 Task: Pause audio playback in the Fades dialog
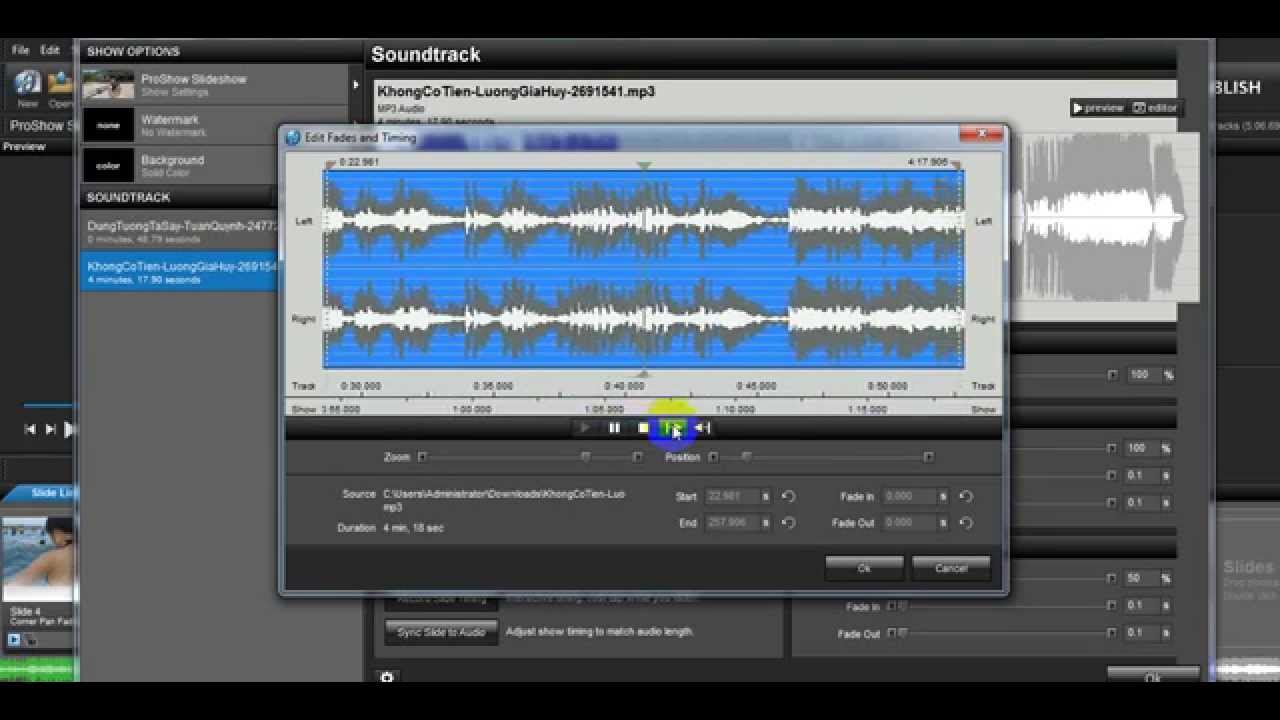coord(614,428)
